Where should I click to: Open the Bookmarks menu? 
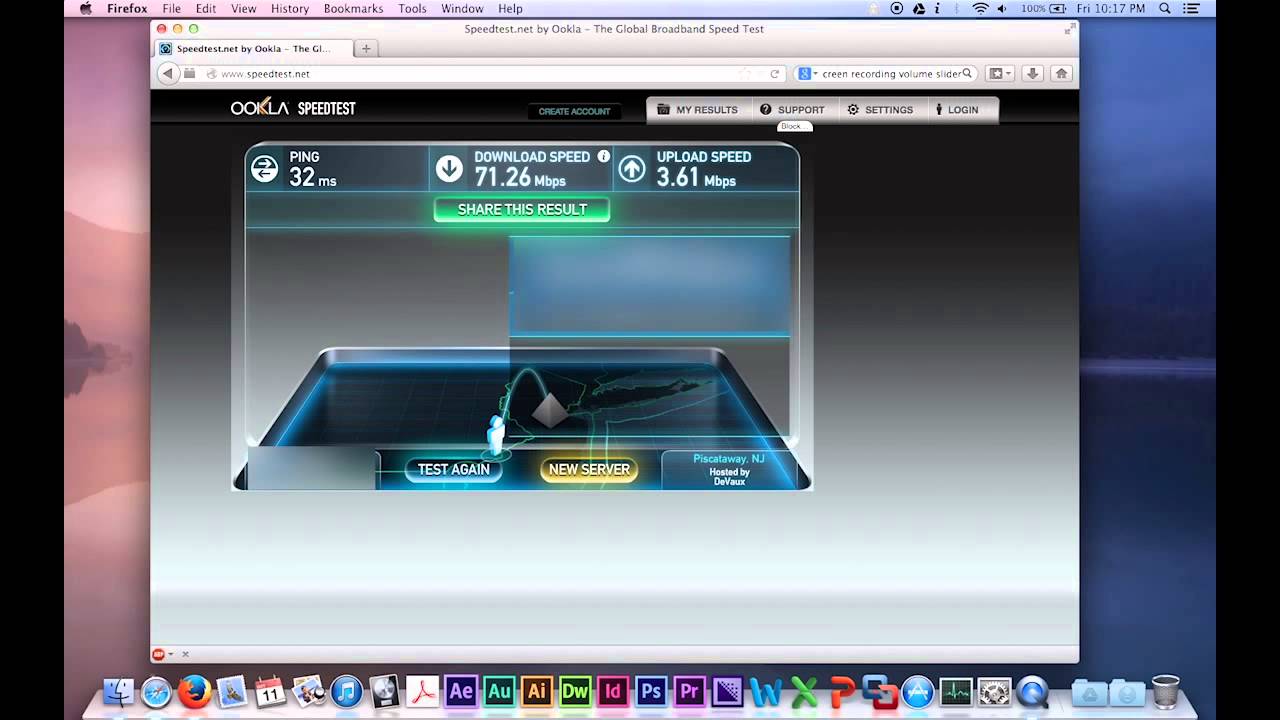click(354, 9)
